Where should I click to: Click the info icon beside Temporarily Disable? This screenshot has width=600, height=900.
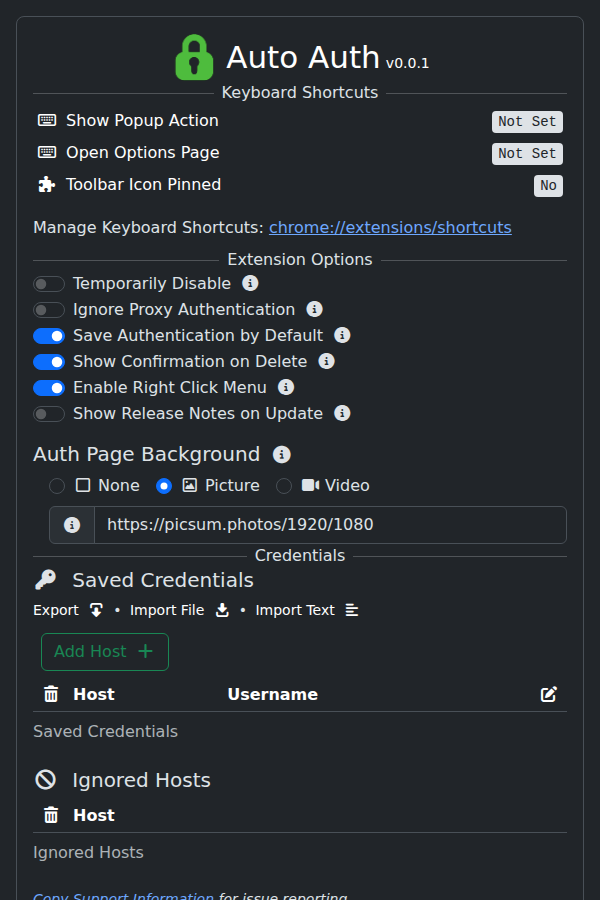click(x=250, y=284)
